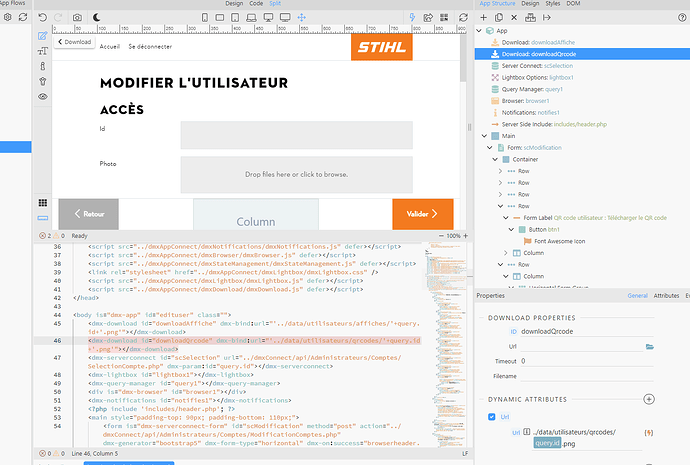Open the share/export preview icon
Image resolution: width=690 pixels, height=465 pixels.
click(428, 18)
